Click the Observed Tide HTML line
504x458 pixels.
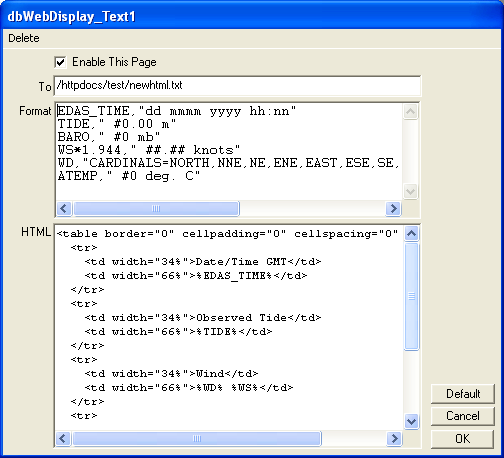(x=203, y=318)
